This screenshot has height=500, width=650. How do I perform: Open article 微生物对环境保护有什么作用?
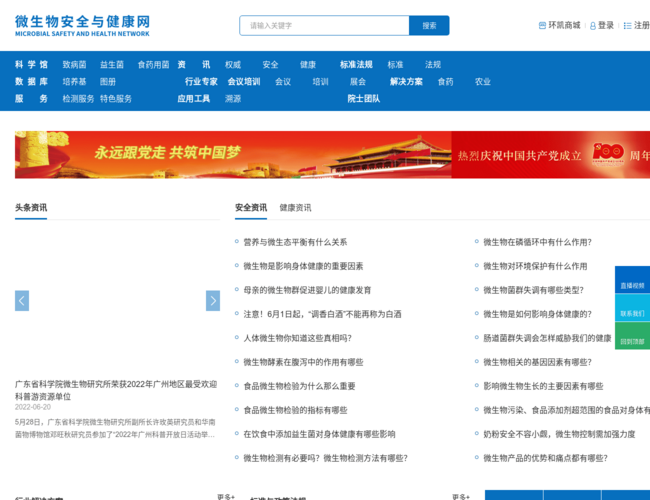tap(535, 266)
